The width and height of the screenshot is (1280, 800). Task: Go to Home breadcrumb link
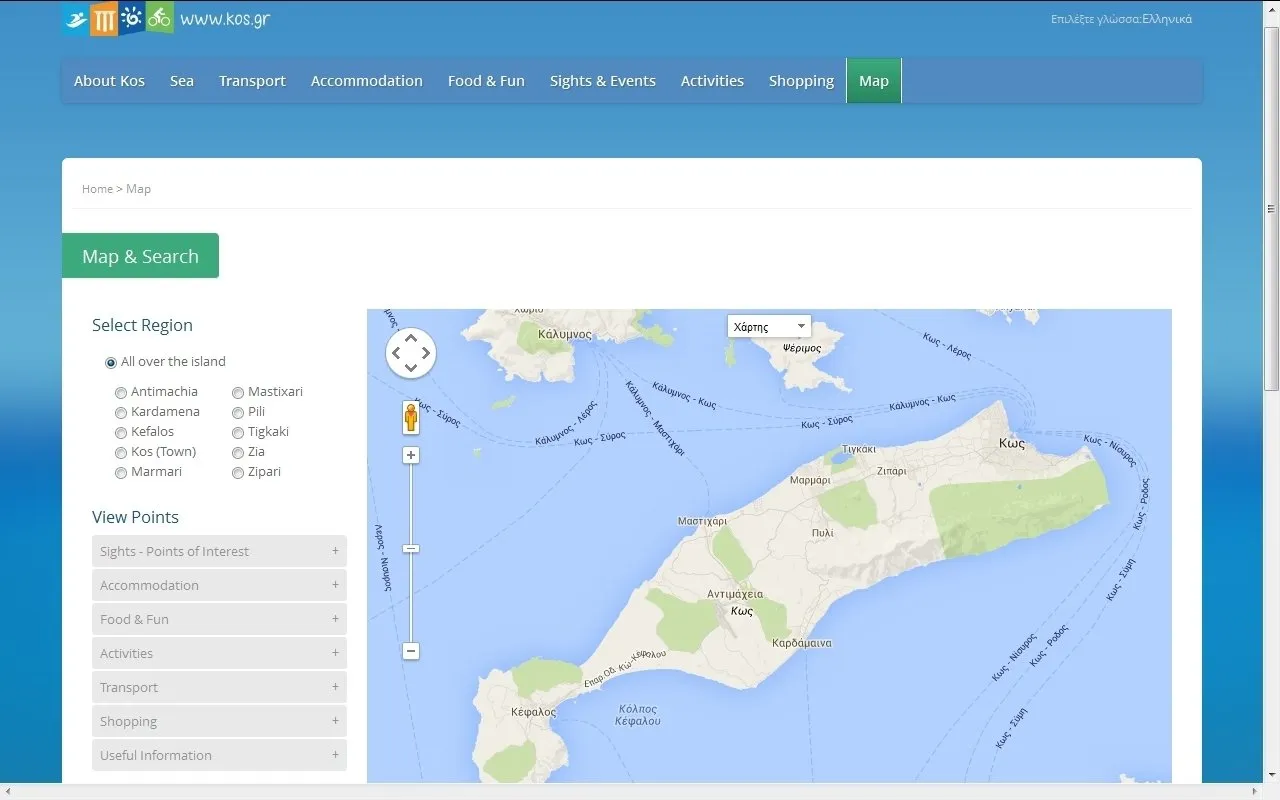97,189
